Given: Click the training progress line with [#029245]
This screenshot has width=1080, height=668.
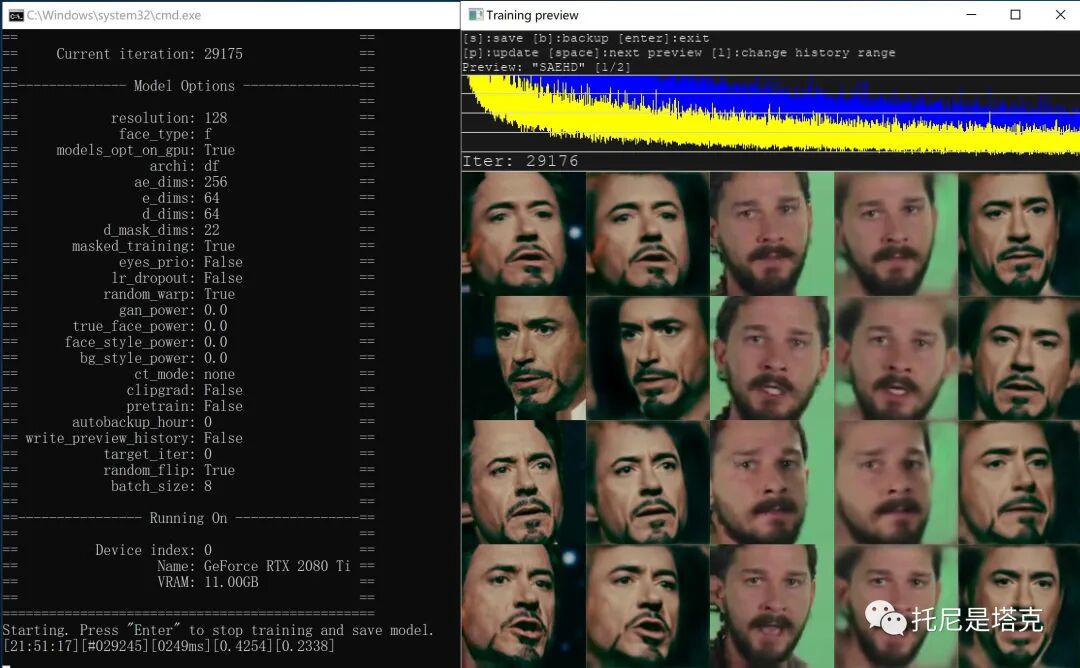Looking at the screenshot, I should tap(169, 646).
